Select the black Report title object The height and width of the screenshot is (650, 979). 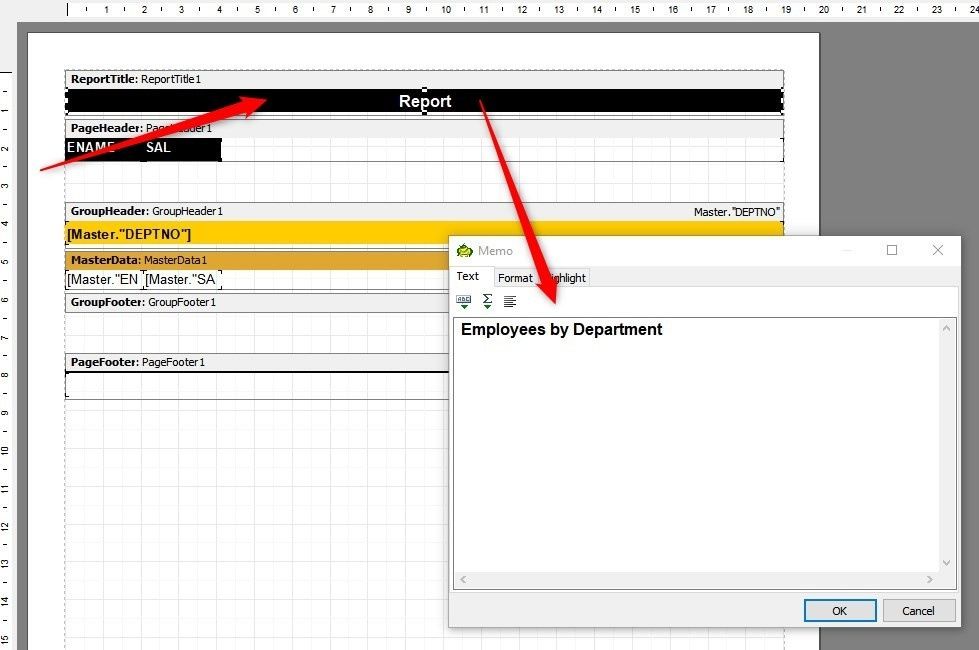coord(424,100)
